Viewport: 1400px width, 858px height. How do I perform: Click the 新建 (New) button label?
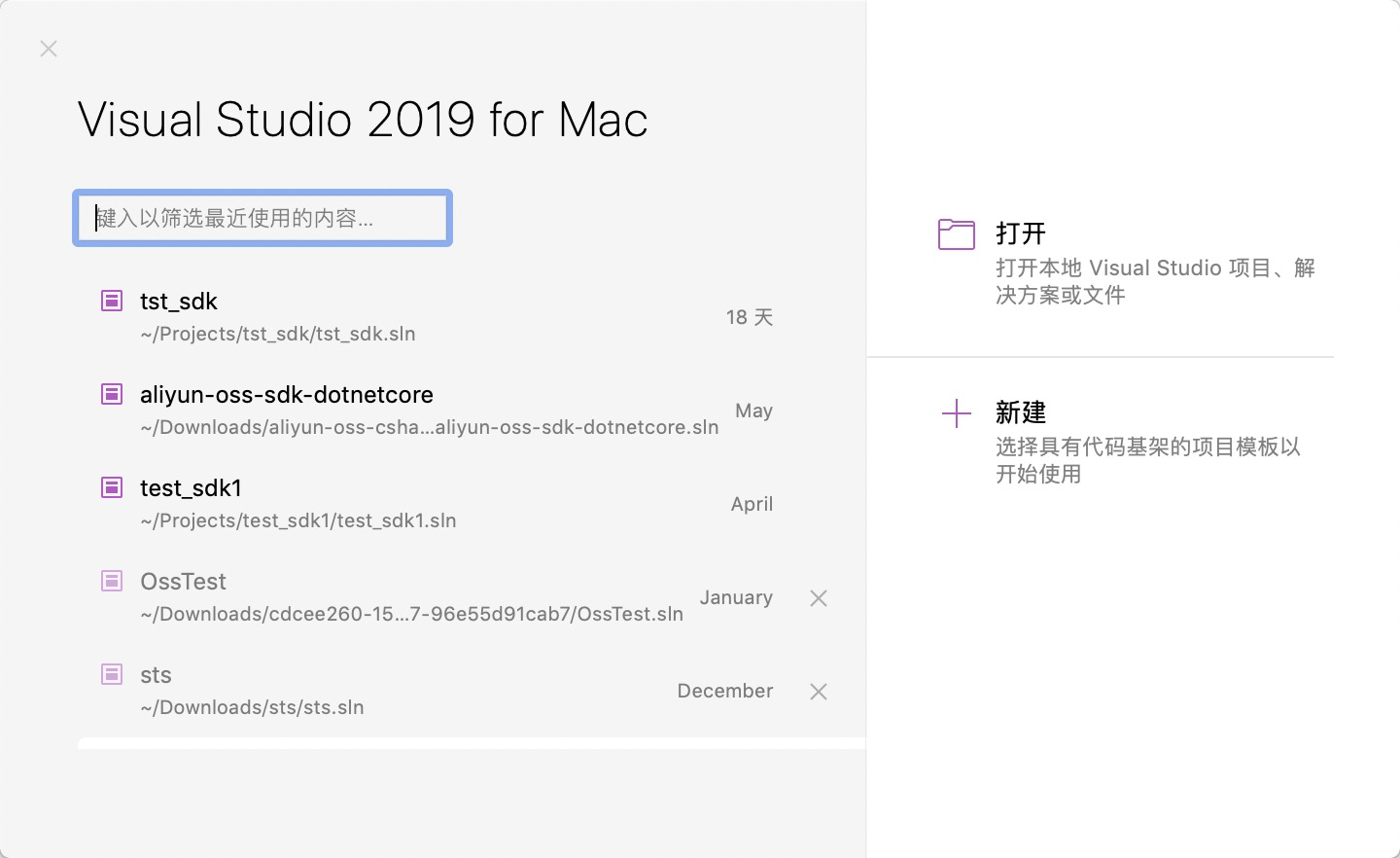1021,412
